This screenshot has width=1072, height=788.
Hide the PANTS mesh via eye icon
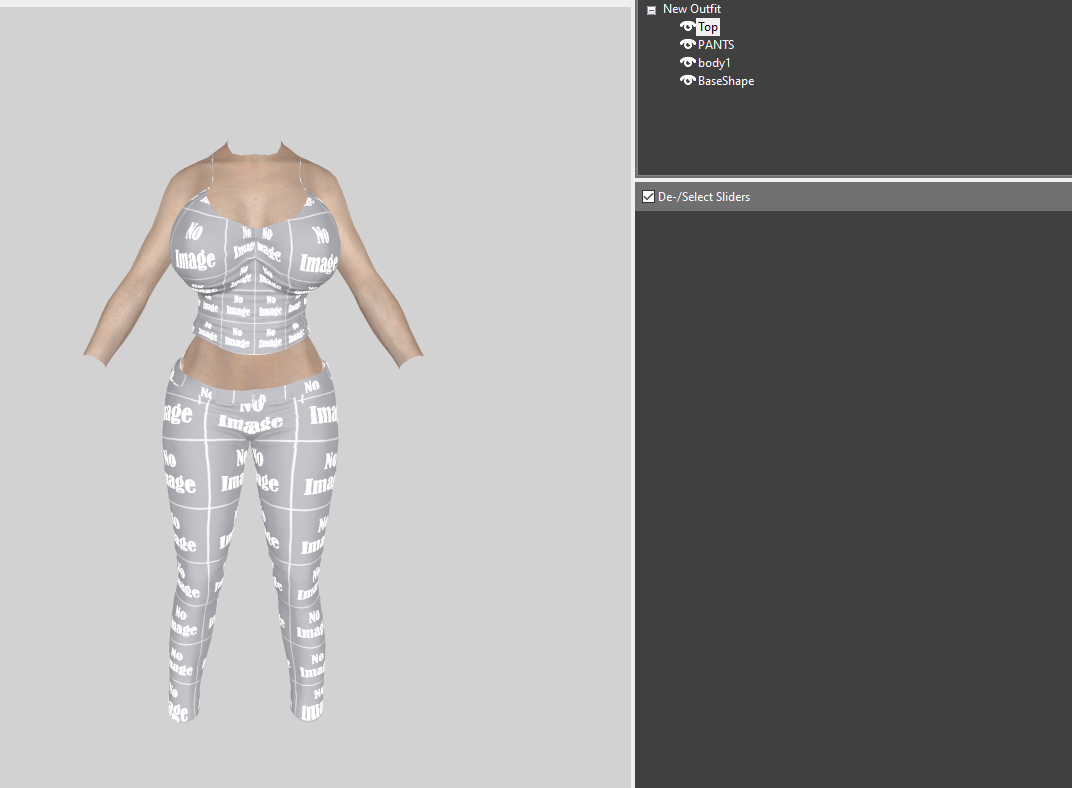[x=687, y=44]
